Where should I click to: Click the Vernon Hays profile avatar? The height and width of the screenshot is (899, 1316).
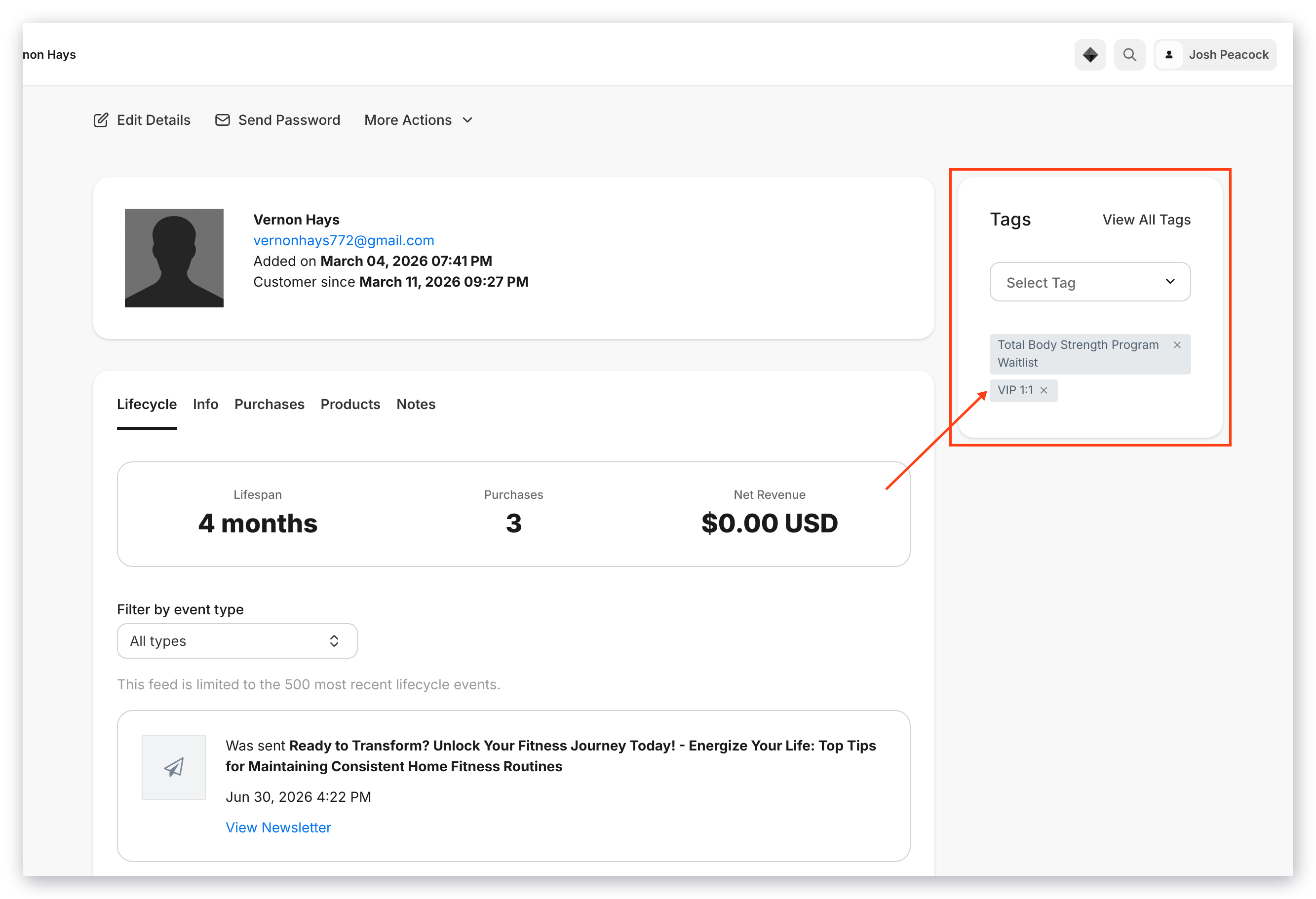coord(174,258)
